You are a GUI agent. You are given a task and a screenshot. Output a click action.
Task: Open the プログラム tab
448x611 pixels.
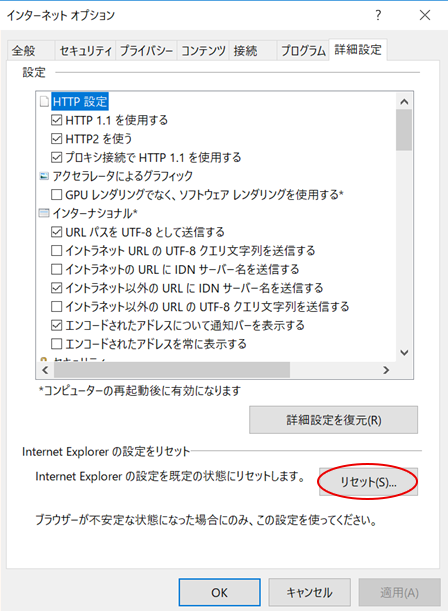(303, 51)
